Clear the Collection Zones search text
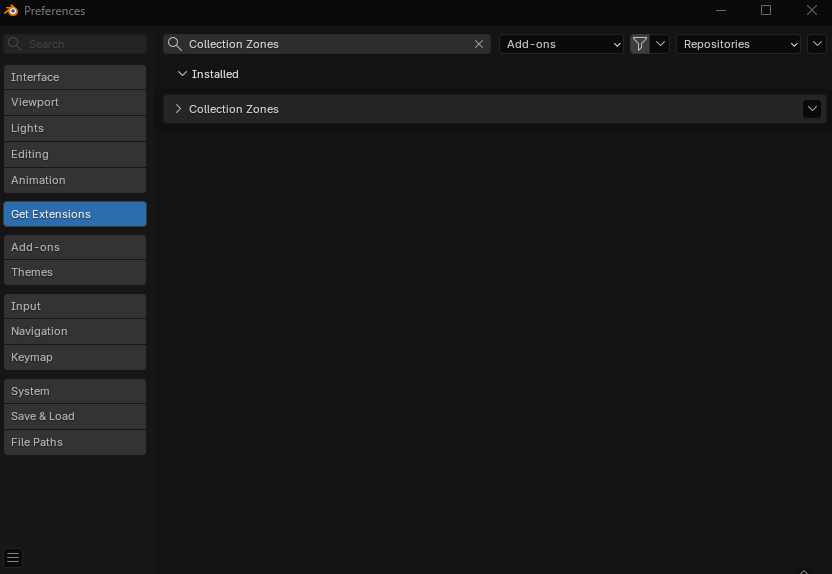 tap(479, 44)
